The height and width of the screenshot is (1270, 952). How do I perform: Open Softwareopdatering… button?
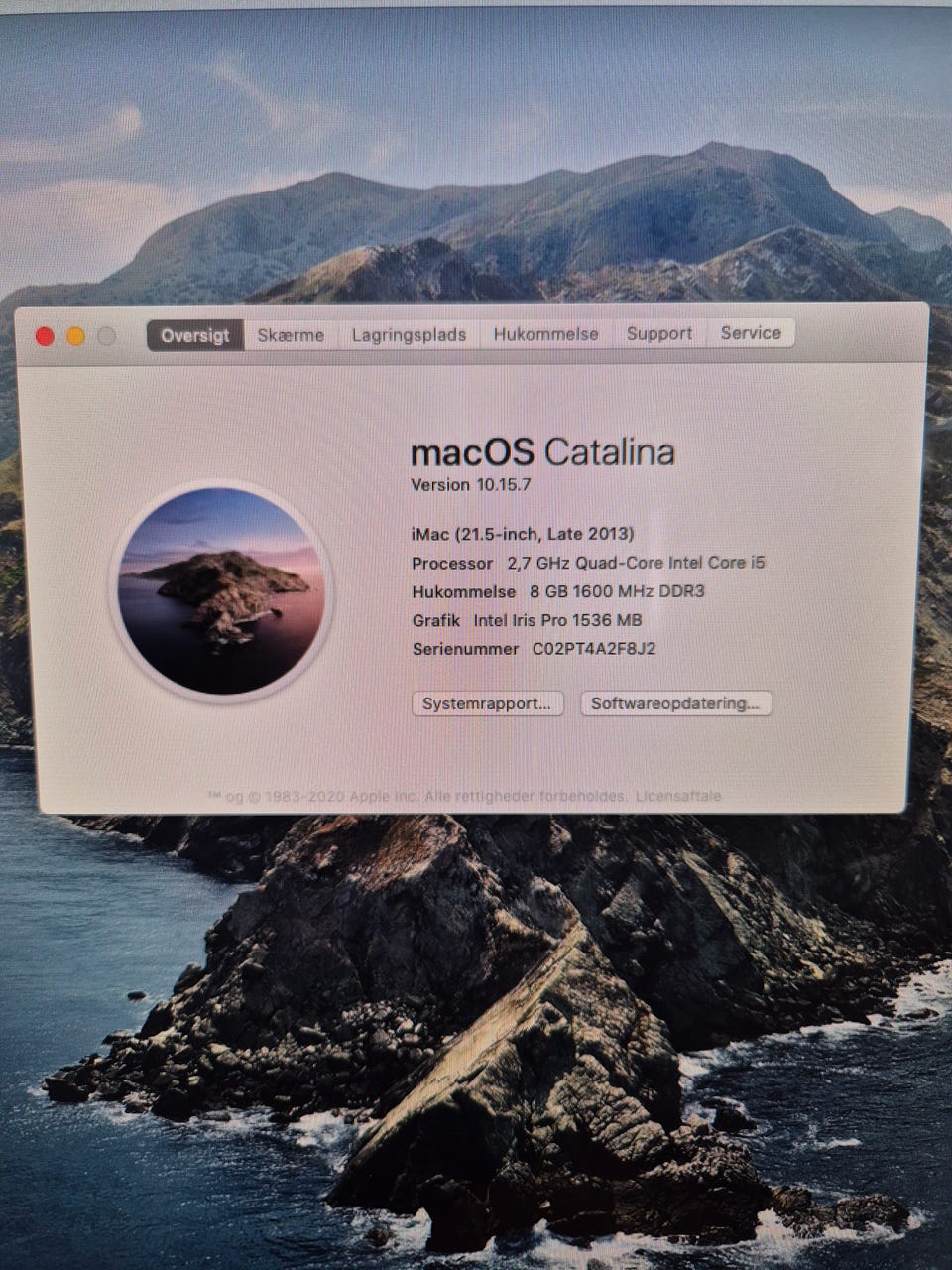coord(675,703)
